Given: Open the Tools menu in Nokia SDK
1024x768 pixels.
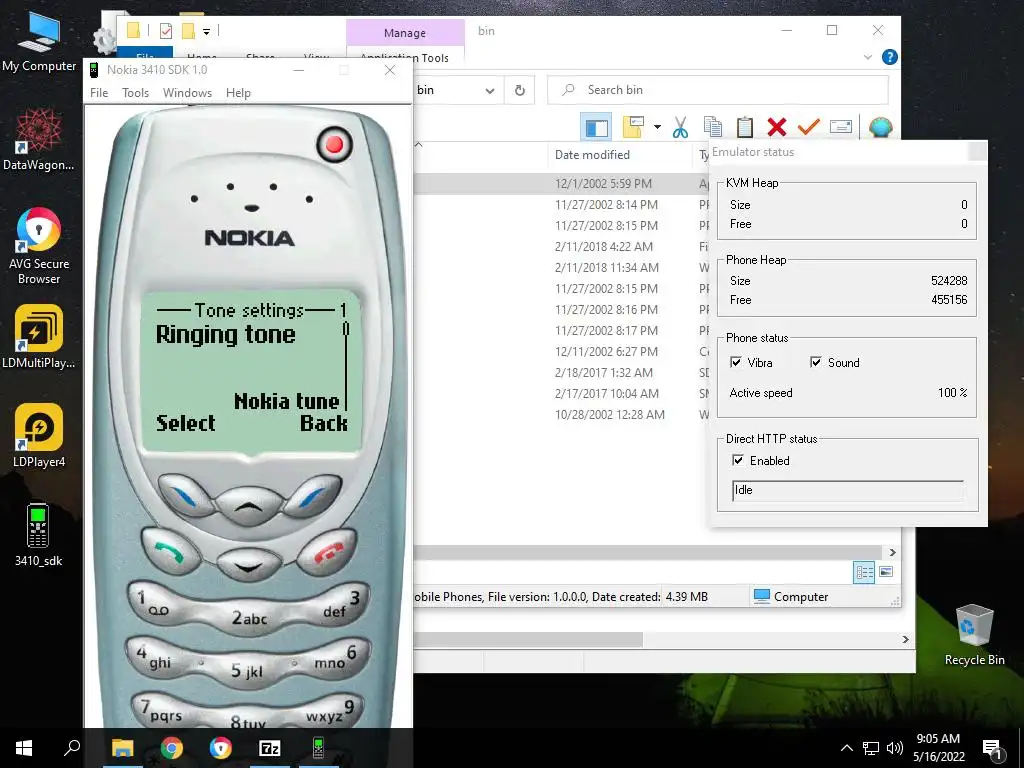Looking at the screenshot, I should click(135, 93).
